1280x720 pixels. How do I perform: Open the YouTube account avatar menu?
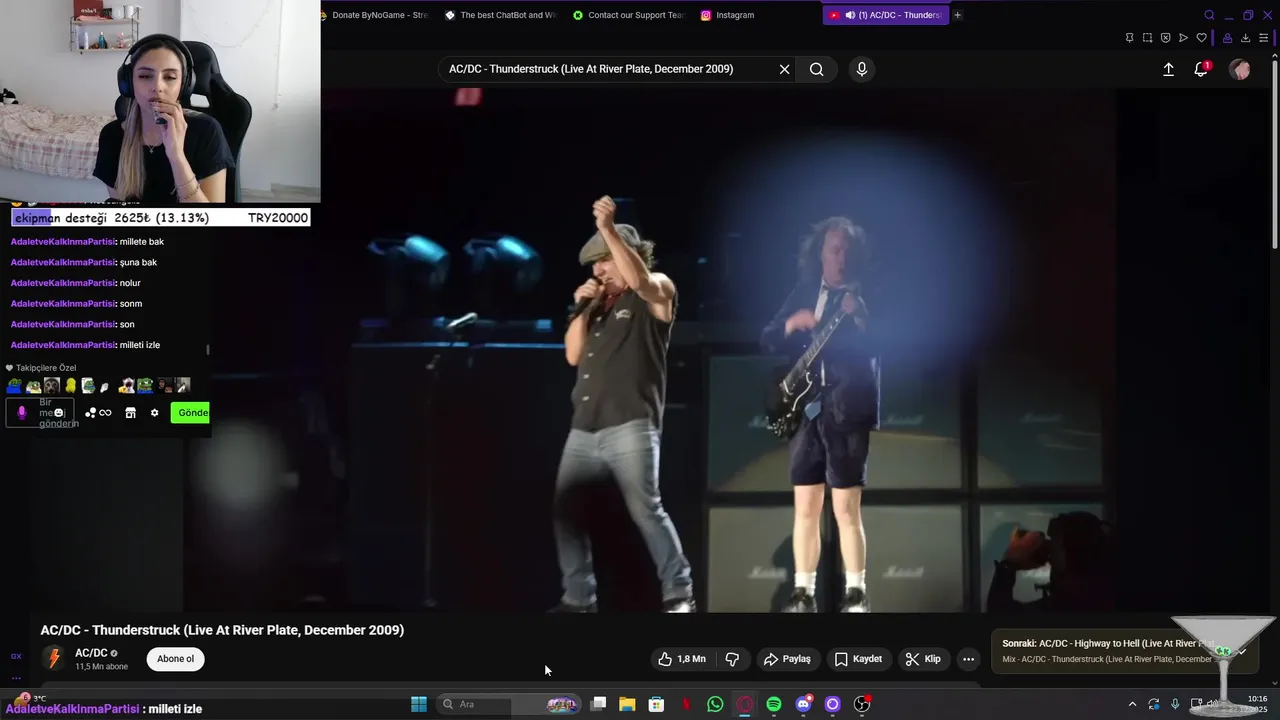1239,69
